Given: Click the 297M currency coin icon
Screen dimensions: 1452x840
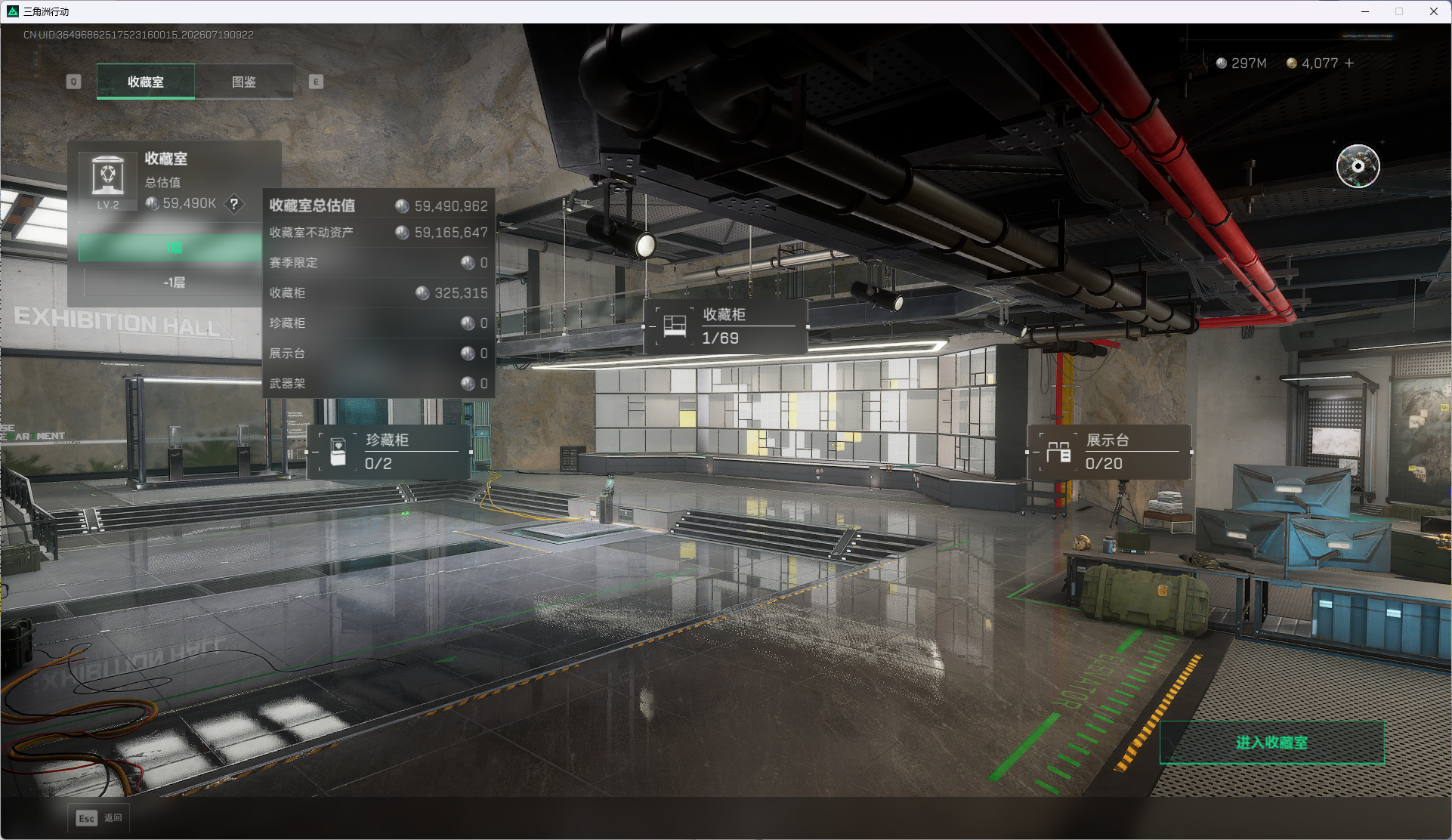Looking at the screenshot, I should [1222, 63].
